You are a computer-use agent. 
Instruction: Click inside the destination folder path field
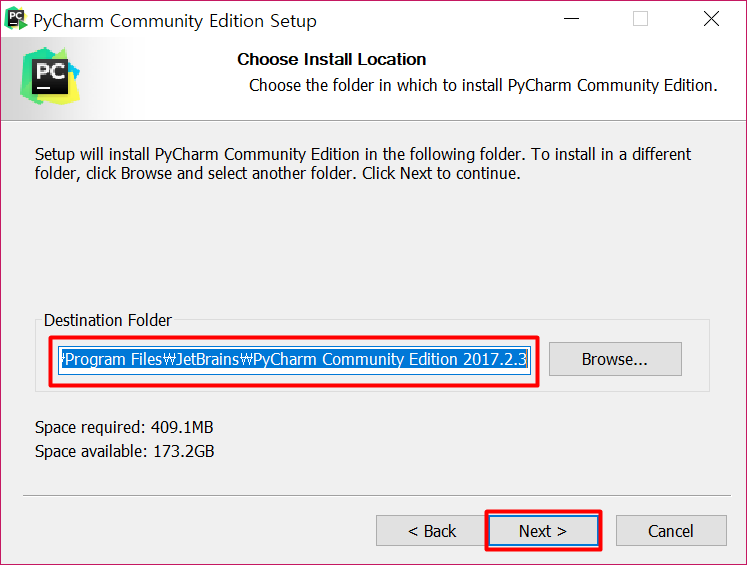point(294,359)
